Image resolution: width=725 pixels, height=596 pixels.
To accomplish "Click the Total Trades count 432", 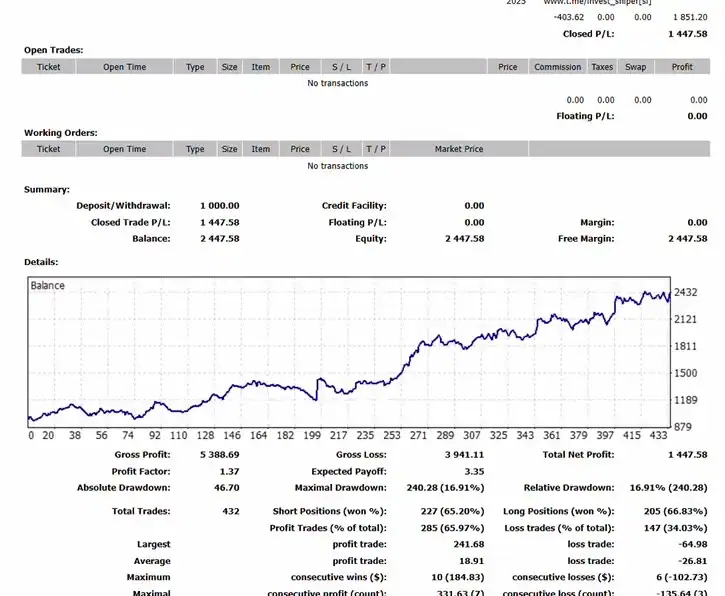I will point(231,511).
